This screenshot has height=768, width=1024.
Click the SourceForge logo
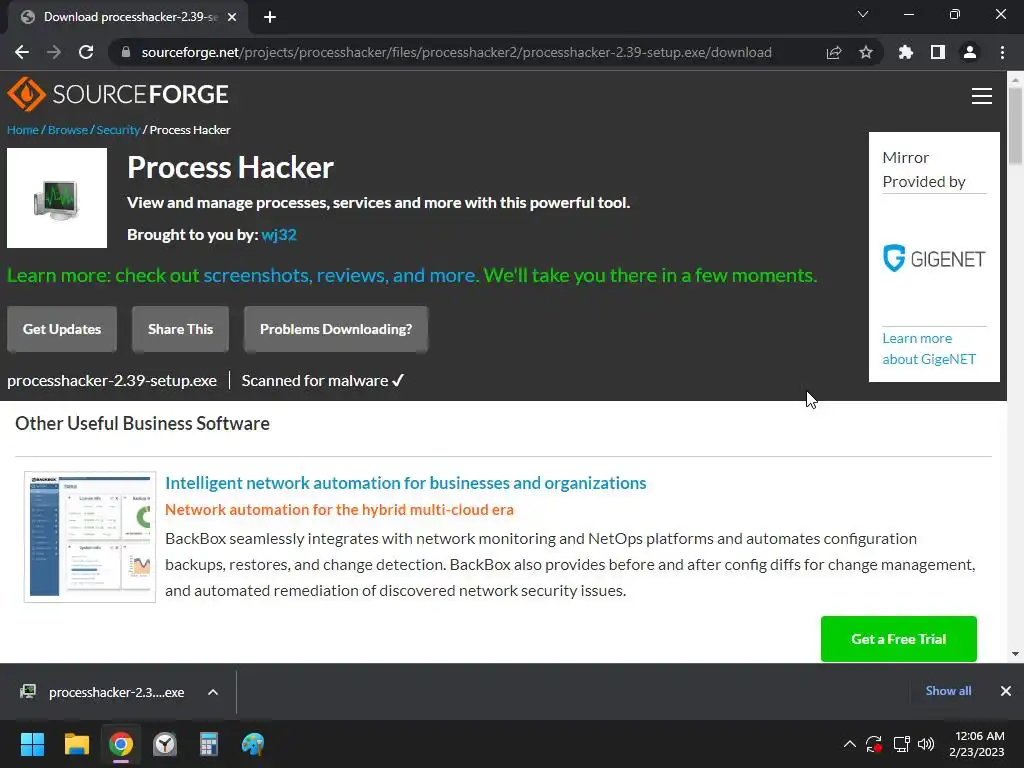118,95
